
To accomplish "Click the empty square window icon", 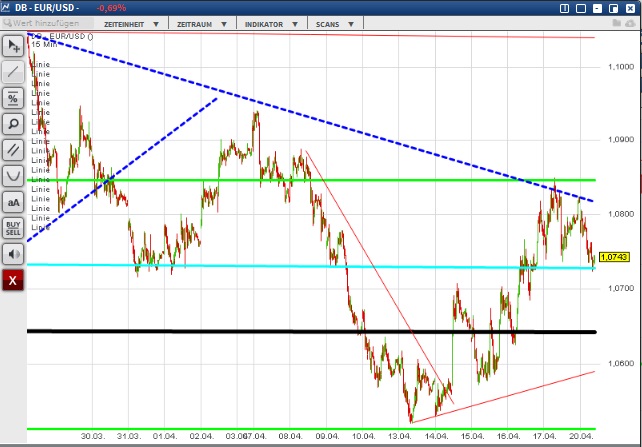I will click(581, 8).
